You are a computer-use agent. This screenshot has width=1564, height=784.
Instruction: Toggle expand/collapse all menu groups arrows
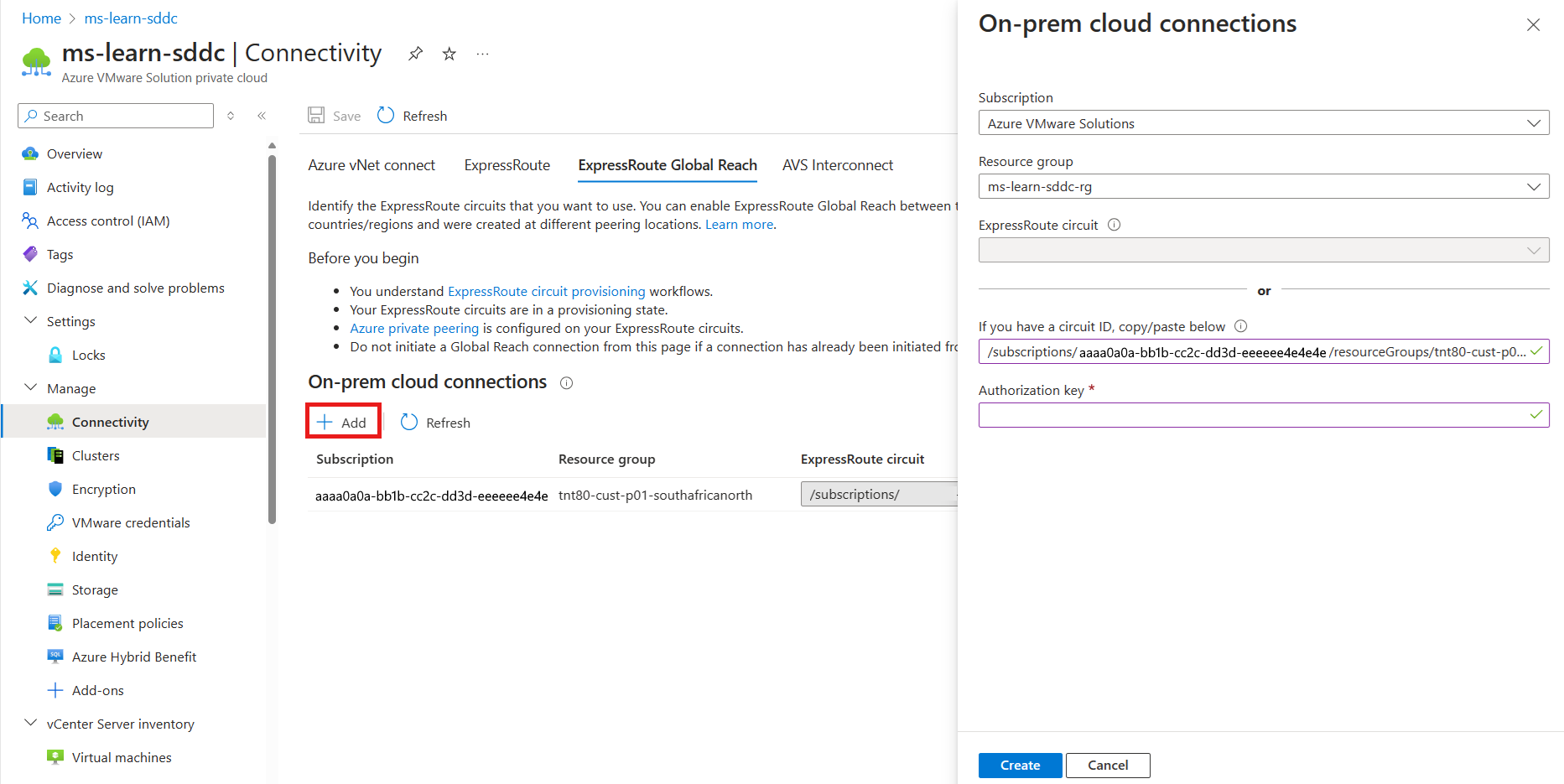[x=231, y=116]
